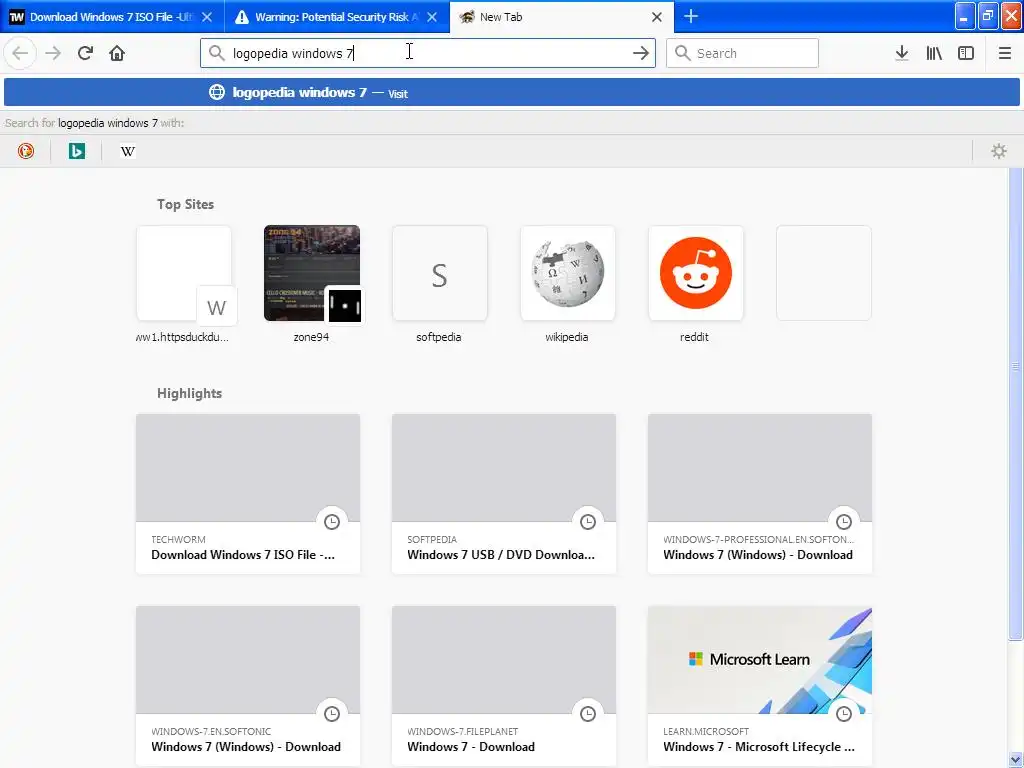Visit the logopedia windows 7 suggestion
Screen dimensions: 1024x768
pyautogui.click(x=511, y=92)
